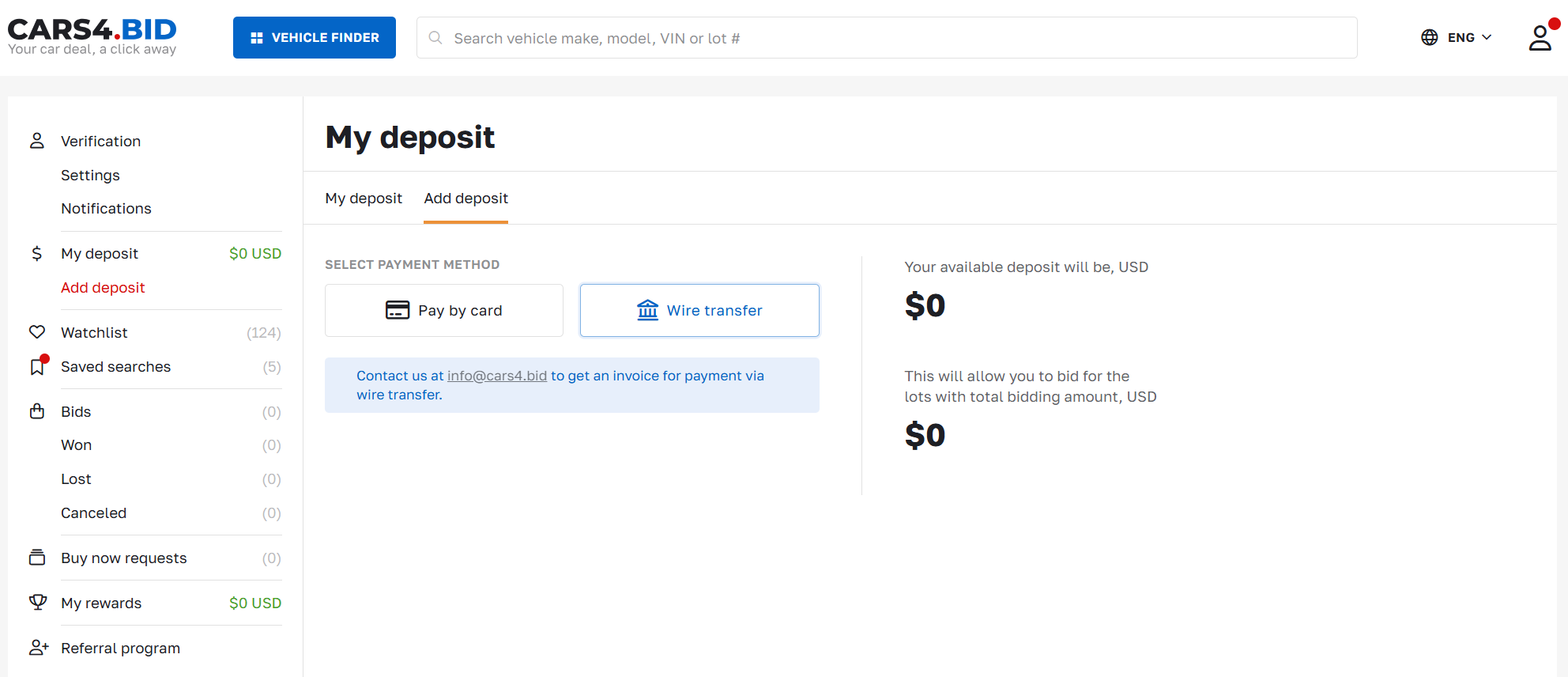
Task: Click the Watchlist heart icon
Action: [x=37, y=332]
